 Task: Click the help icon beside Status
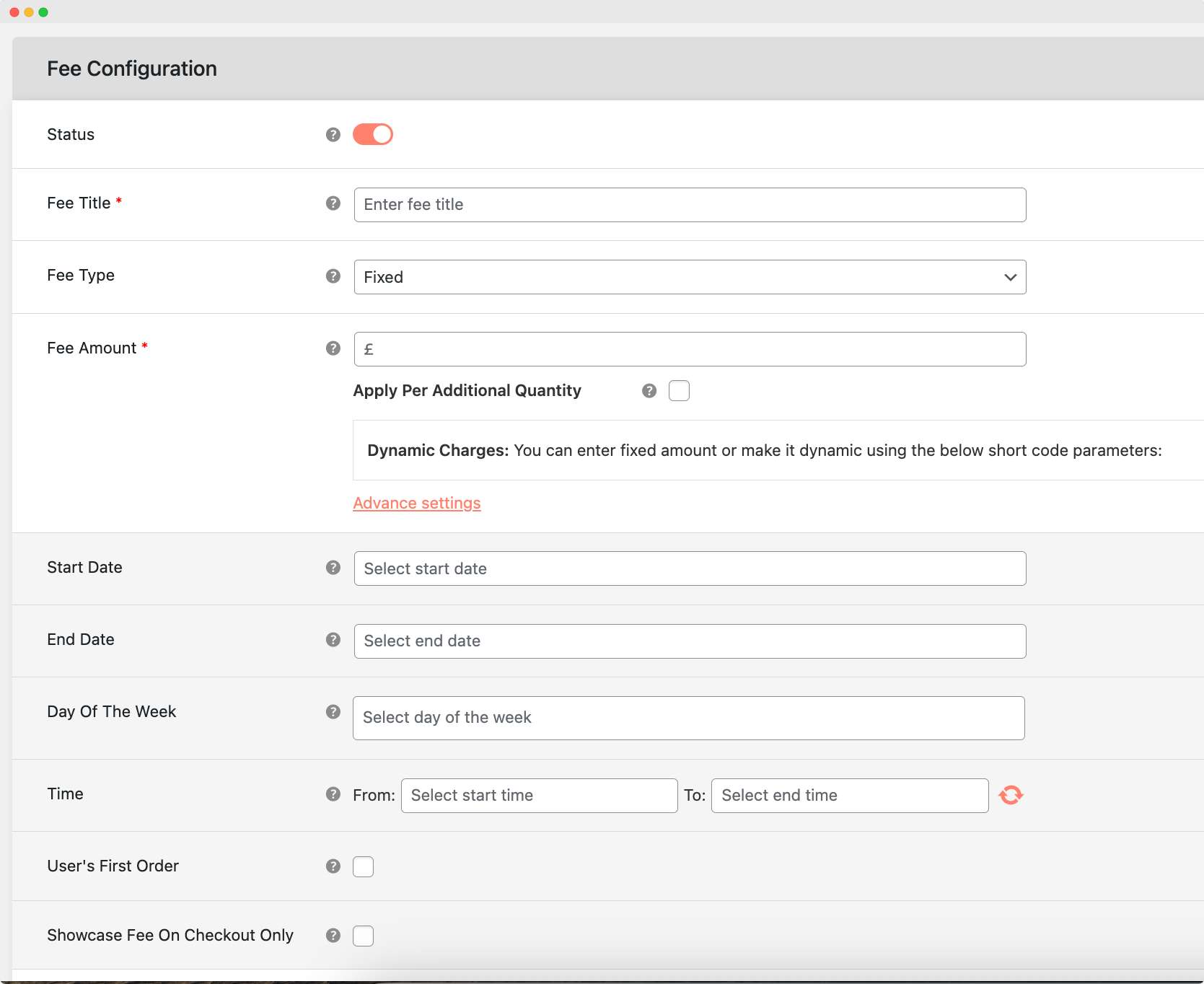pos(333,134)
